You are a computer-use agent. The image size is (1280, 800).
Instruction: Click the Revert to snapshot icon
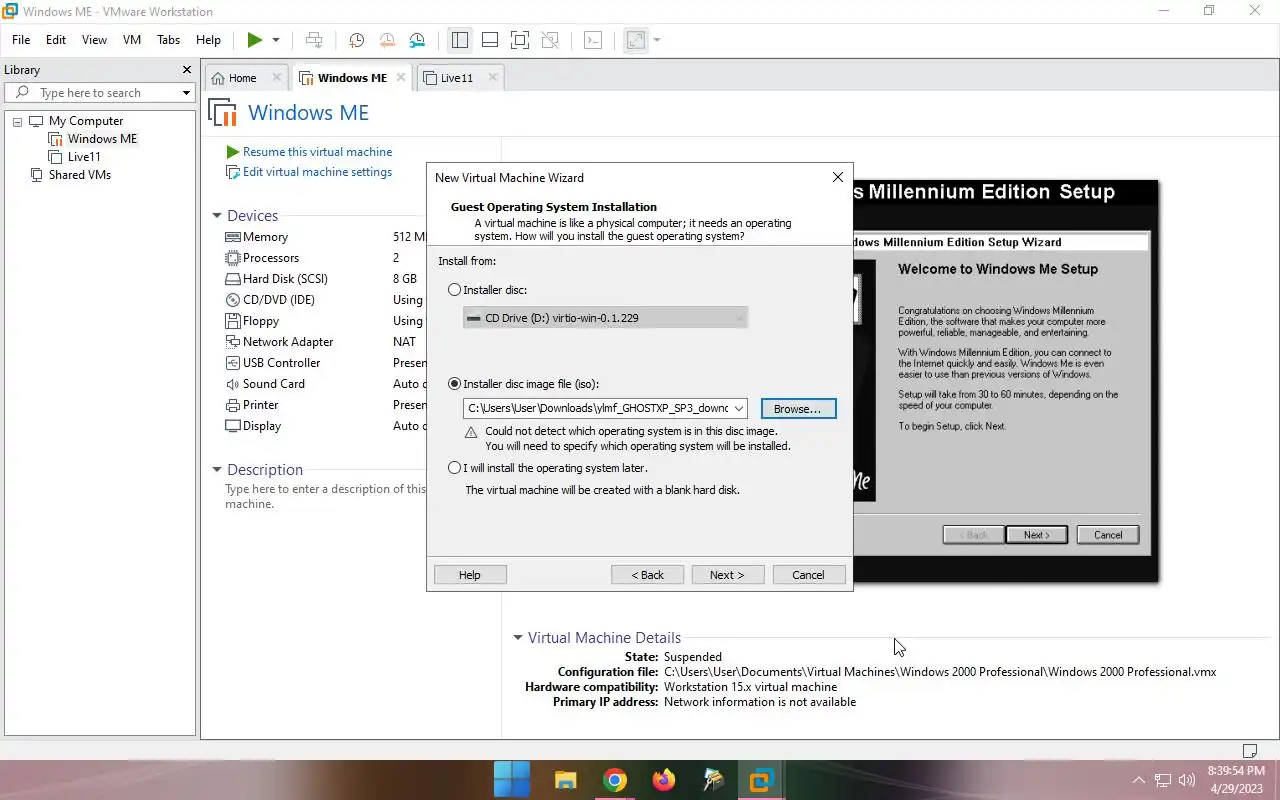(x=387, y=40)
